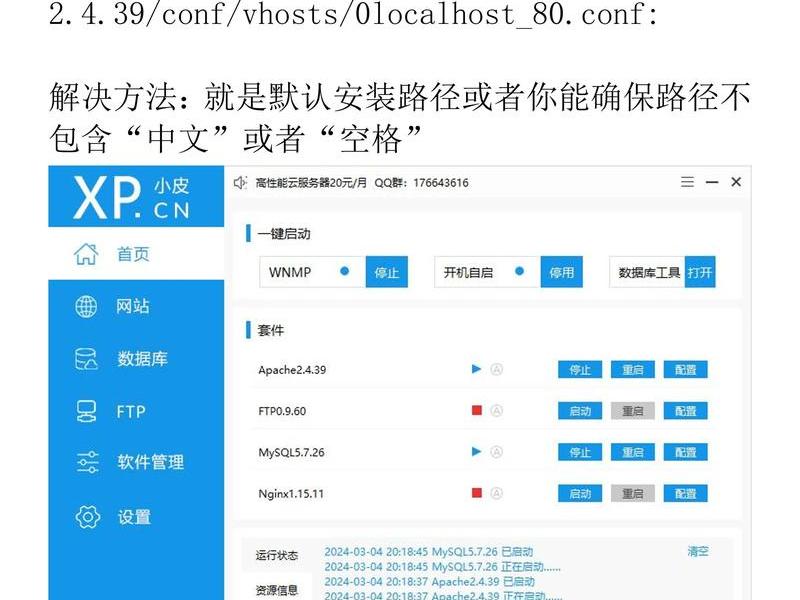
Task: Disable 开机自启 with 停用 button
Action: coord(561,272)
